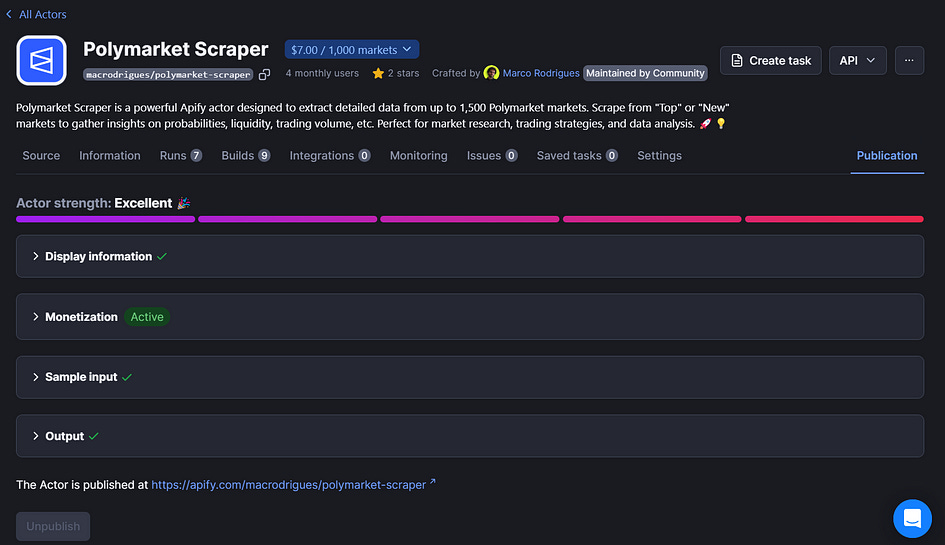
Task: Click the back arrow beside All Actors
Action: [9, 14]
